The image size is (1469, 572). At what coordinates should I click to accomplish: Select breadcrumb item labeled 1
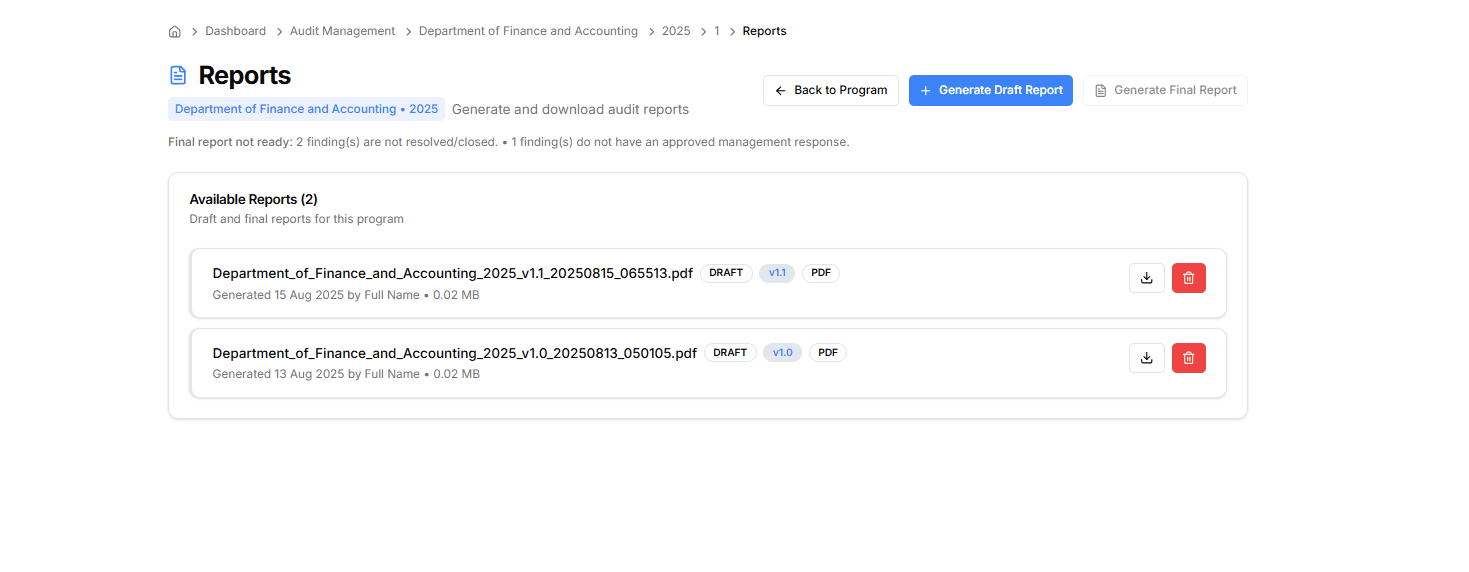coord(717,31)
